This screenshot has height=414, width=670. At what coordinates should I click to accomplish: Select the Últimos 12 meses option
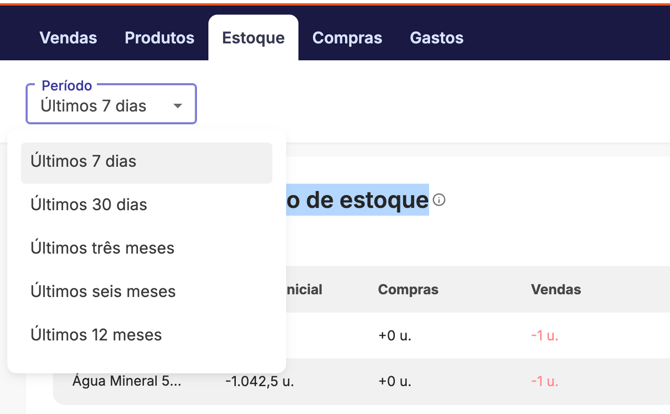click(x=146, y=335)
